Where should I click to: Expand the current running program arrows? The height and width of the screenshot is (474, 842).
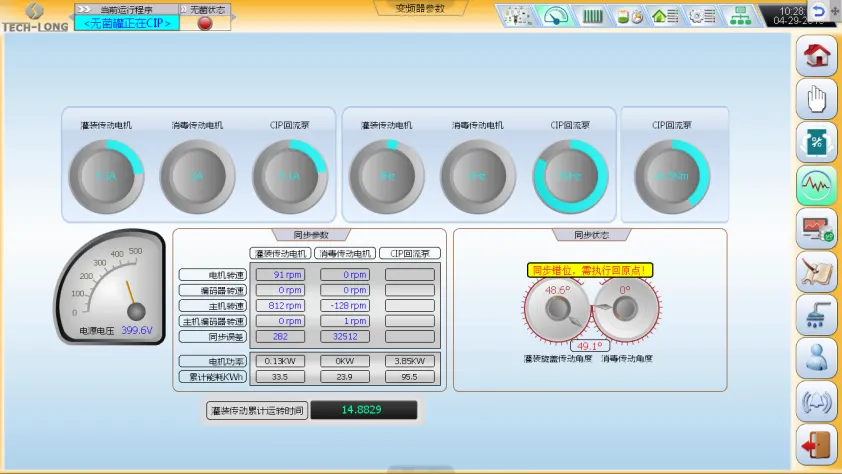click(84, 9)
